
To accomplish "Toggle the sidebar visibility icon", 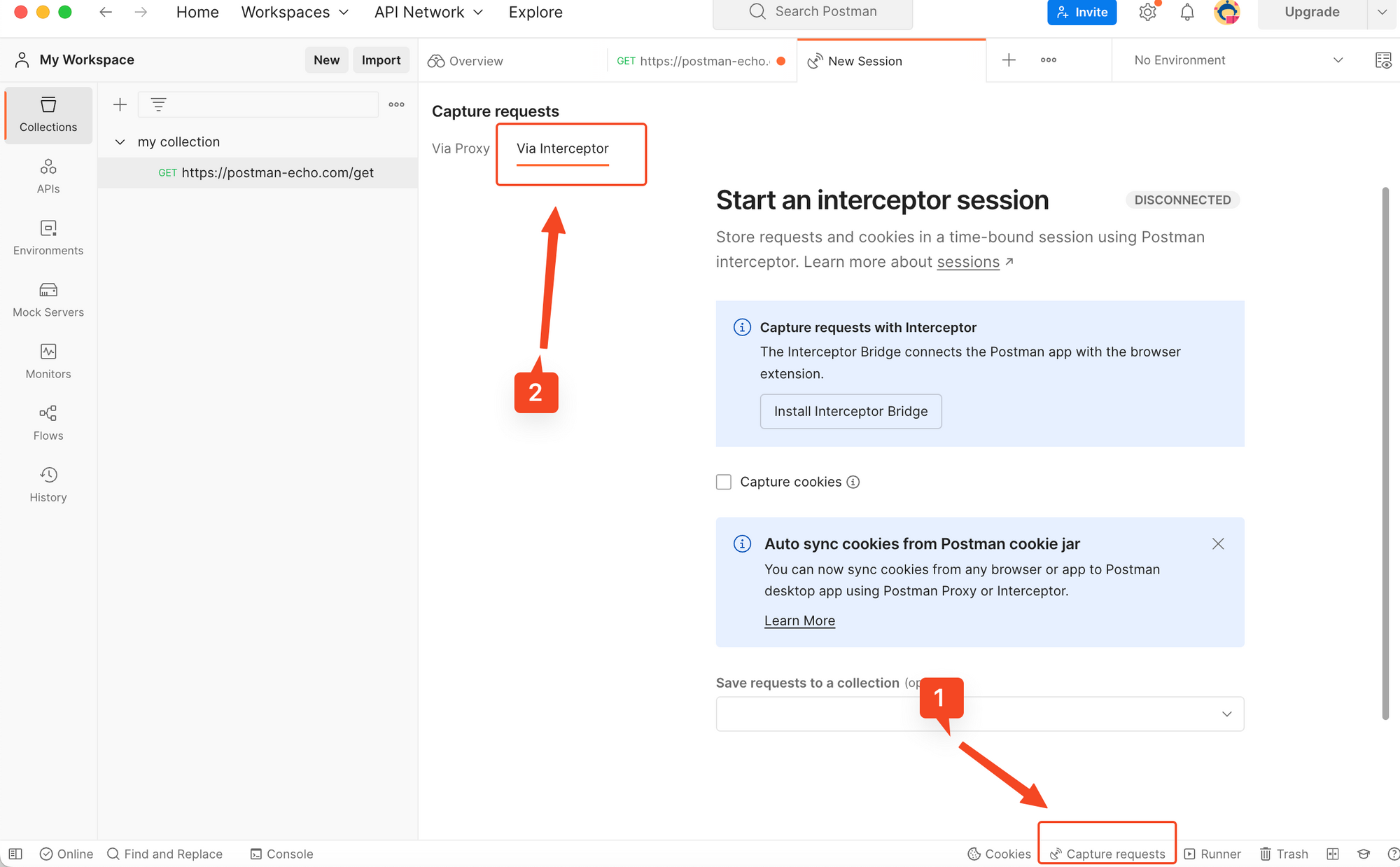I will pyautogui.click(x=15, y=854).
